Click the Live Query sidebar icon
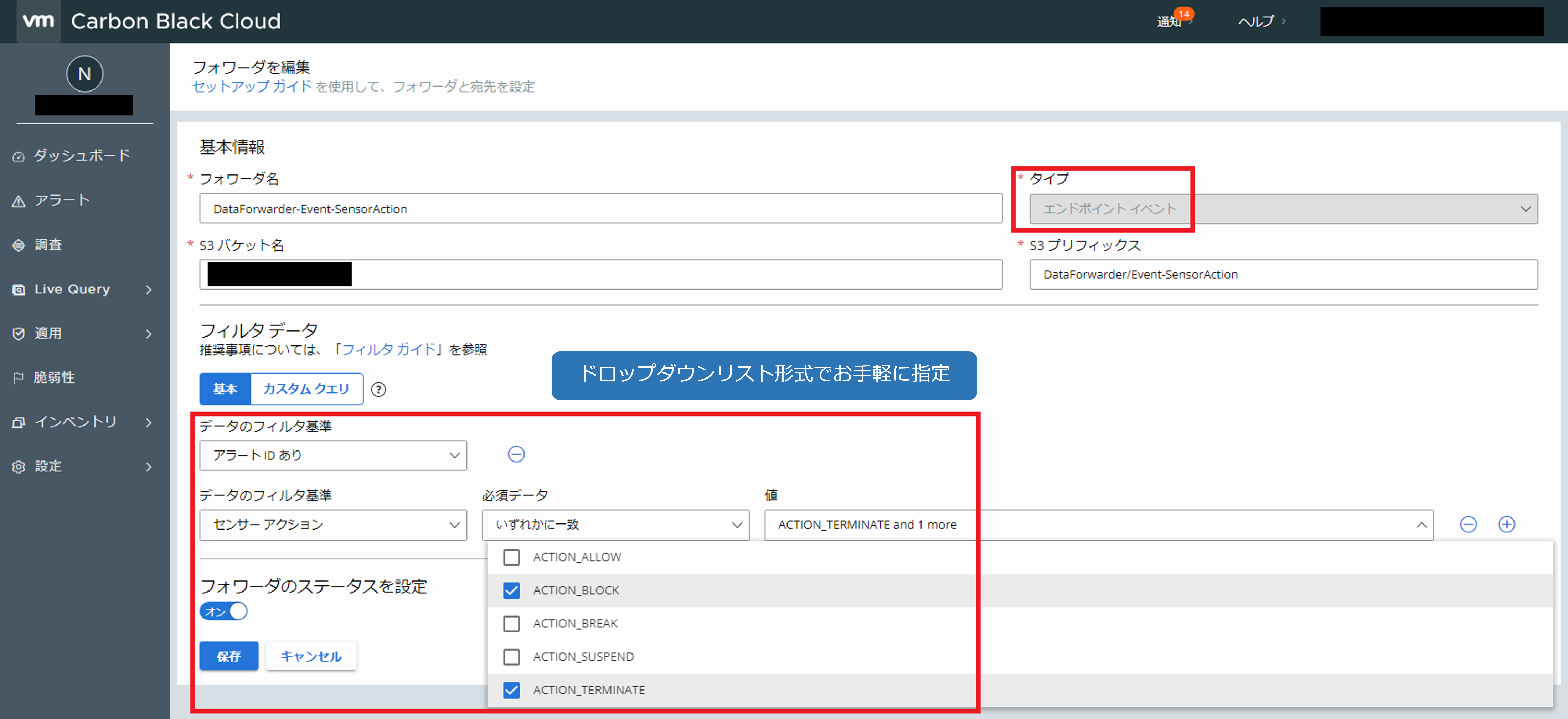1568x719 pixels. click(19, 290)
